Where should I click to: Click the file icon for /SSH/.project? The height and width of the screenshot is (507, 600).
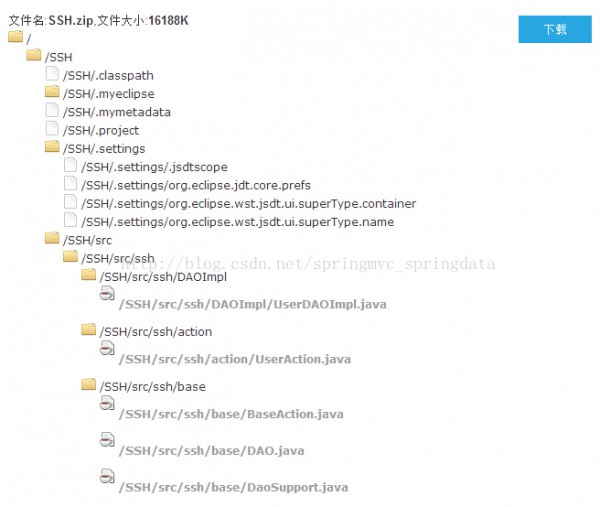pos(52,129)
